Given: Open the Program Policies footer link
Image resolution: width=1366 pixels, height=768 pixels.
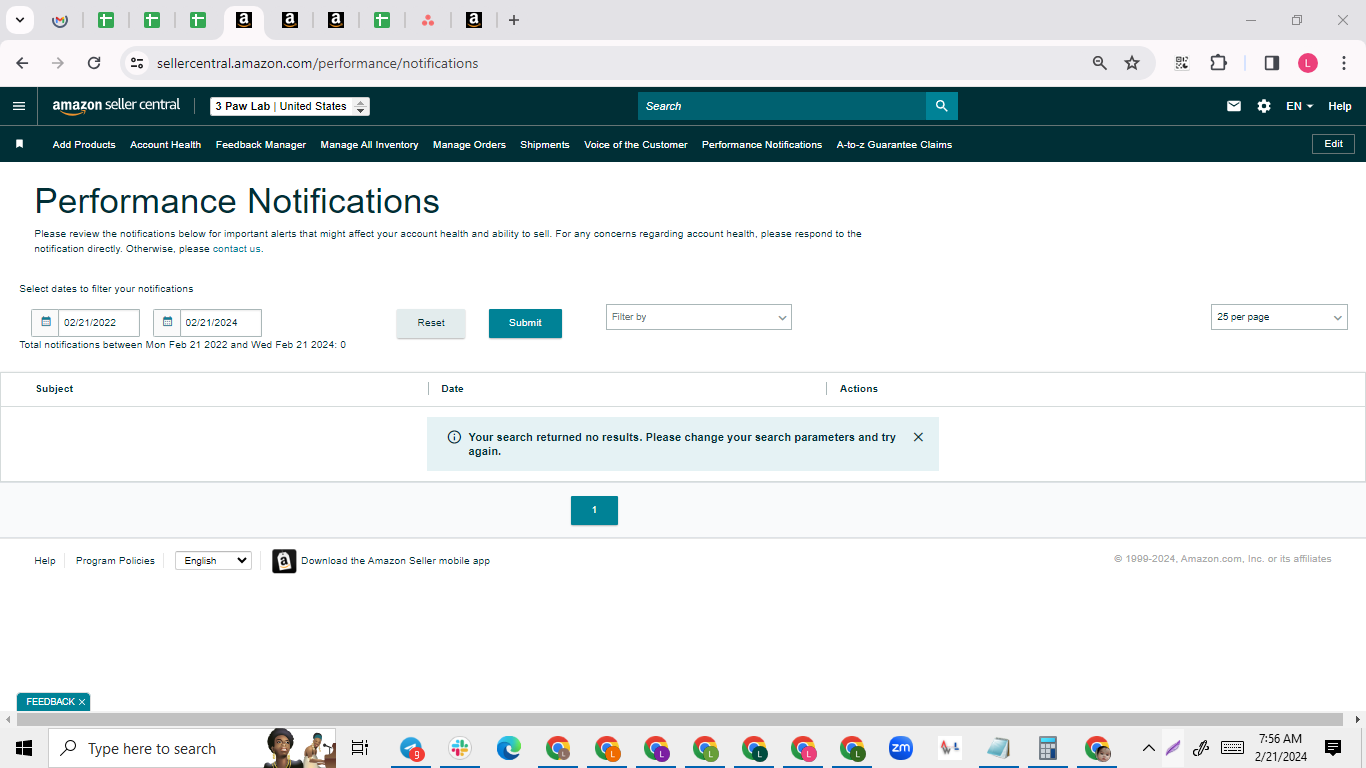Looking at the screenshot, I should pyautogui.click(x=115, y=561).
